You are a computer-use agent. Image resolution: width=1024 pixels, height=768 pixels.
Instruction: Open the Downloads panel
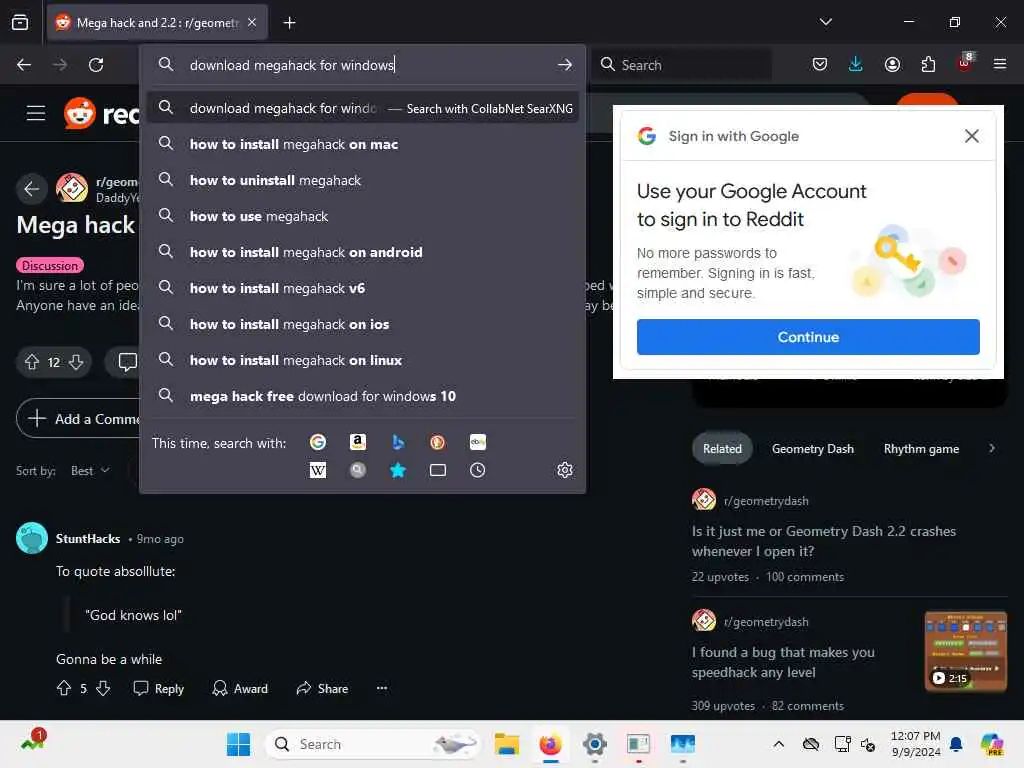pos(856,64)
